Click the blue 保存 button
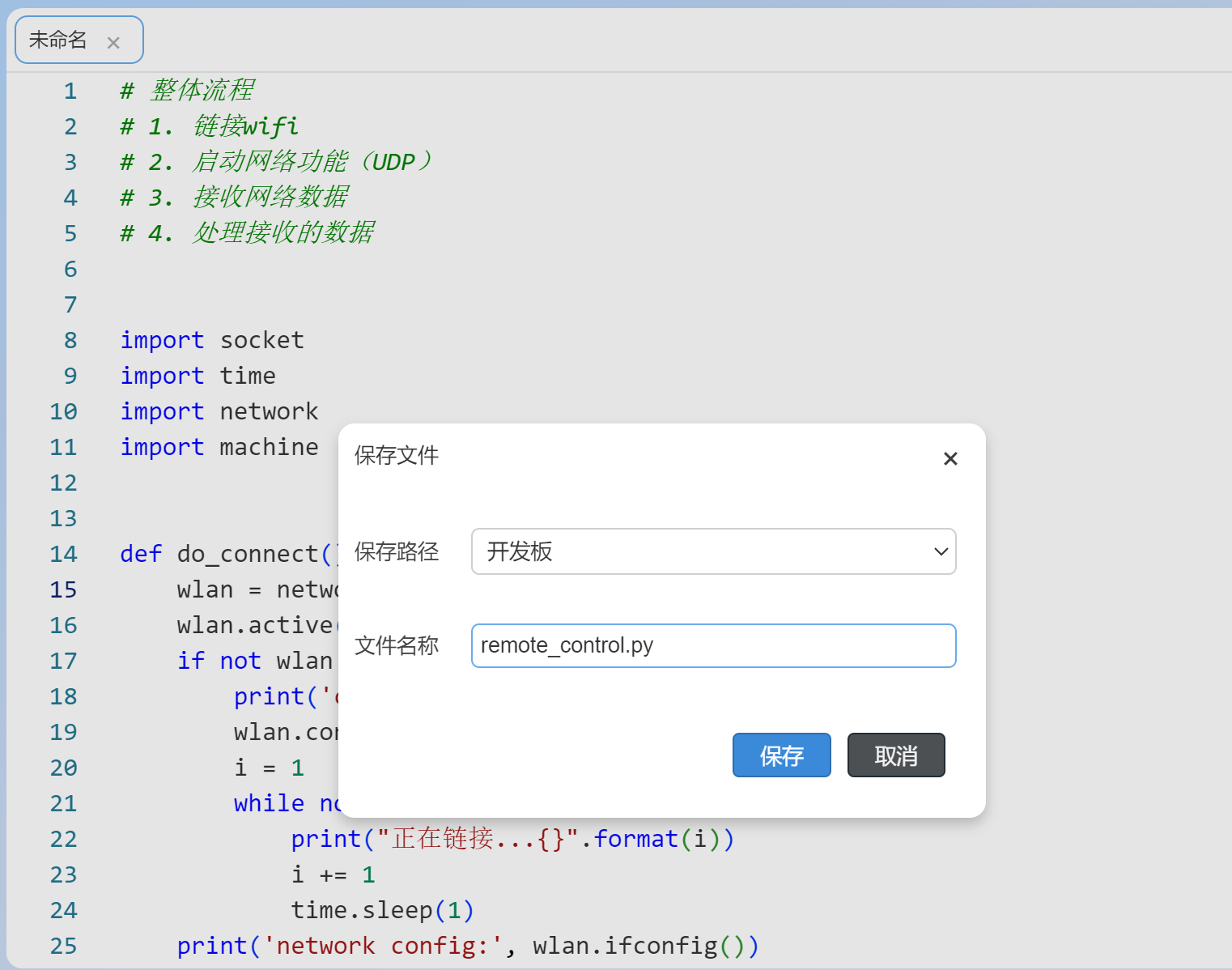The height and width of the screenshot is (970, 1232). coord(781,755)
